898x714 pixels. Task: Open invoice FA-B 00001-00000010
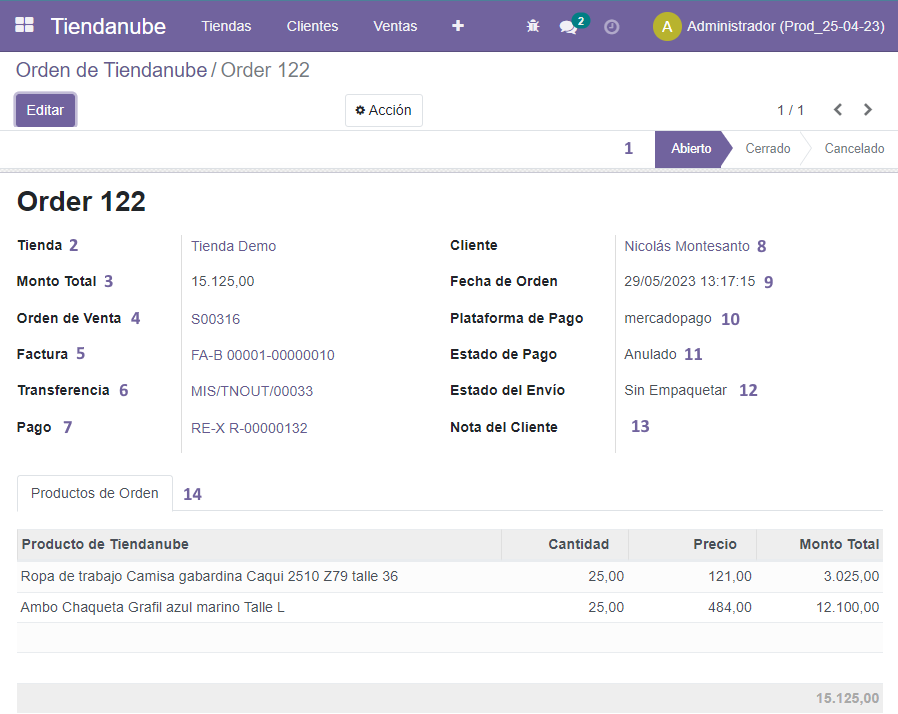pos(262,355)
